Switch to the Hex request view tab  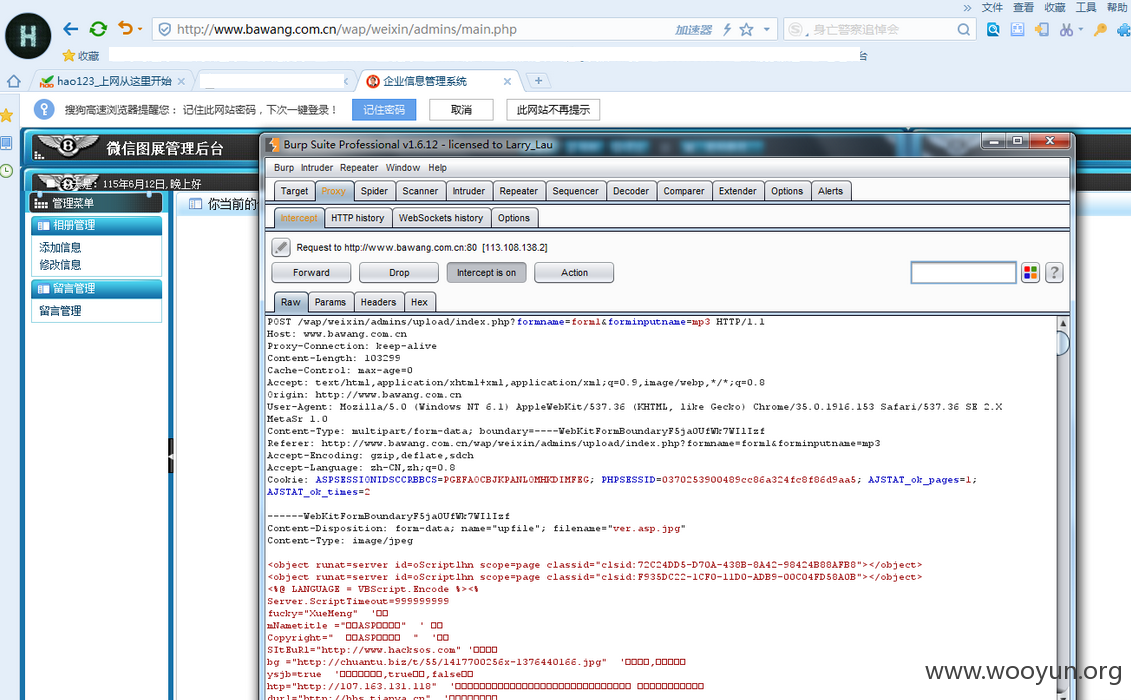(x=419, y=302)
